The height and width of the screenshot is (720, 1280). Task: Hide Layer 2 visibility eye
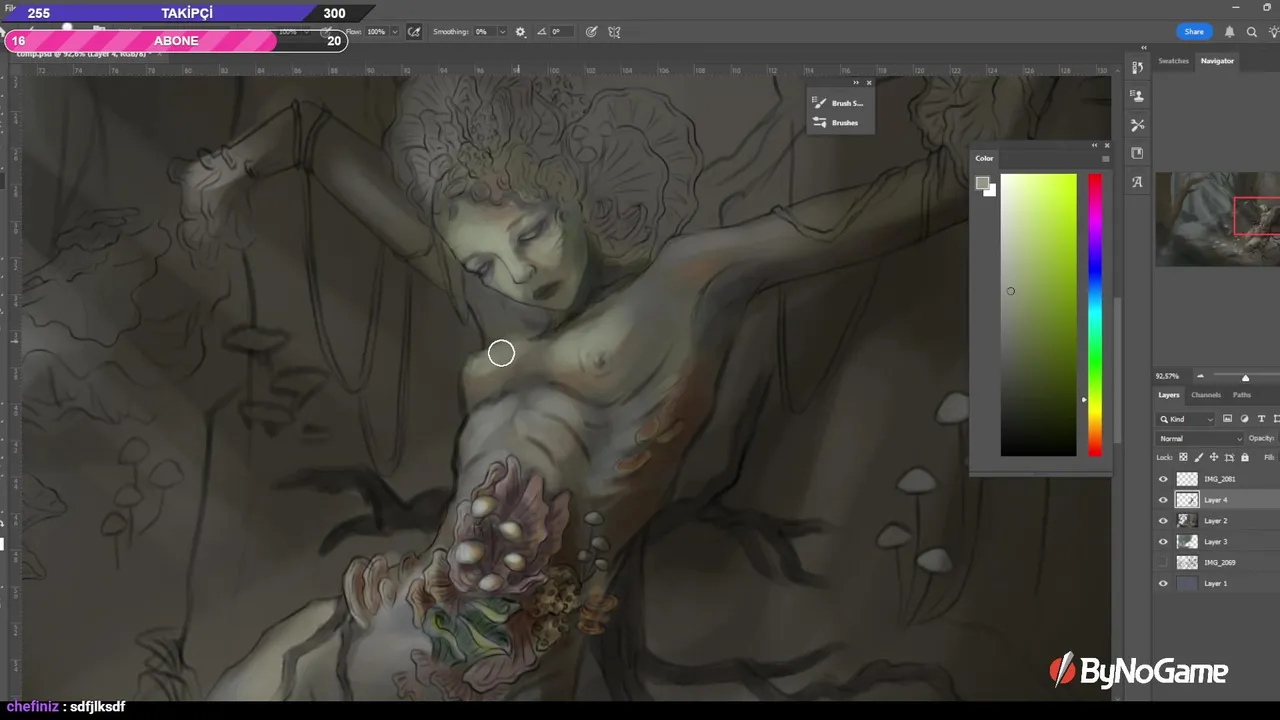tap(1163, 521)
